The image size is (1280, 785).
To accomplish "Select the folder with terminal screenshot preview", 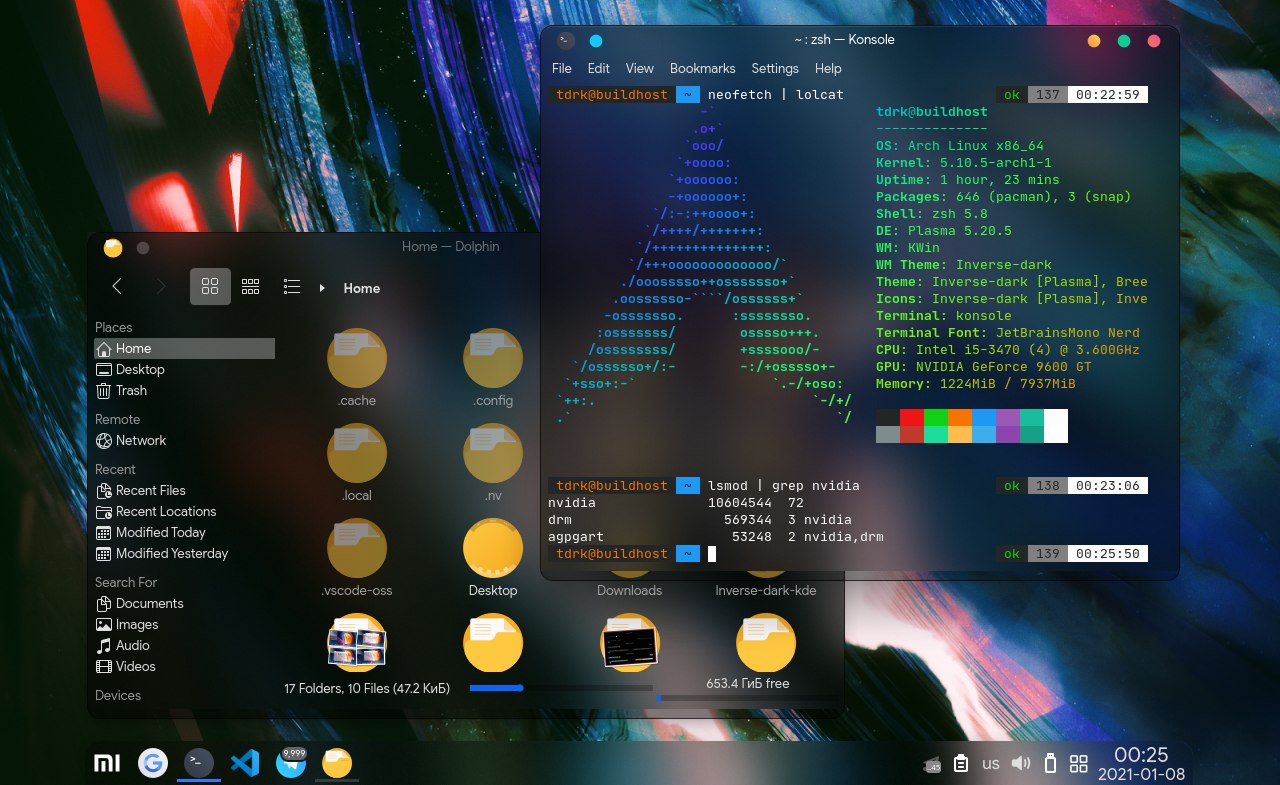I will click(x=630, y=643).
